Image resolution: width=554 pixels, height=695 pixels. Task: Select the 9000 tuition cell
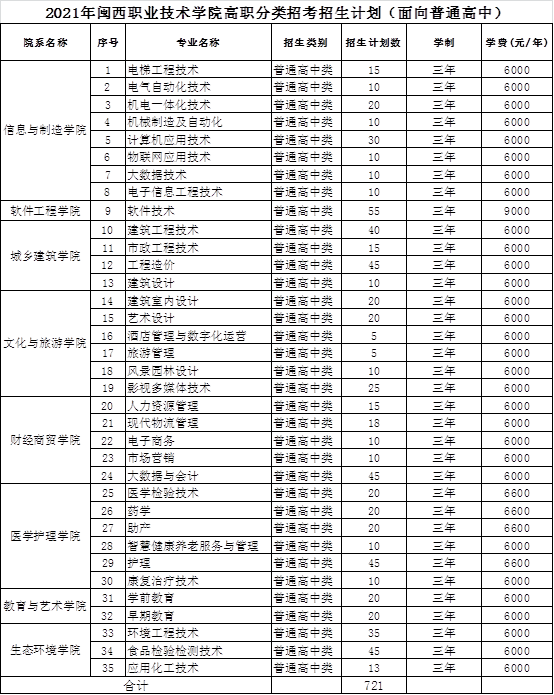tap(517, 211)
